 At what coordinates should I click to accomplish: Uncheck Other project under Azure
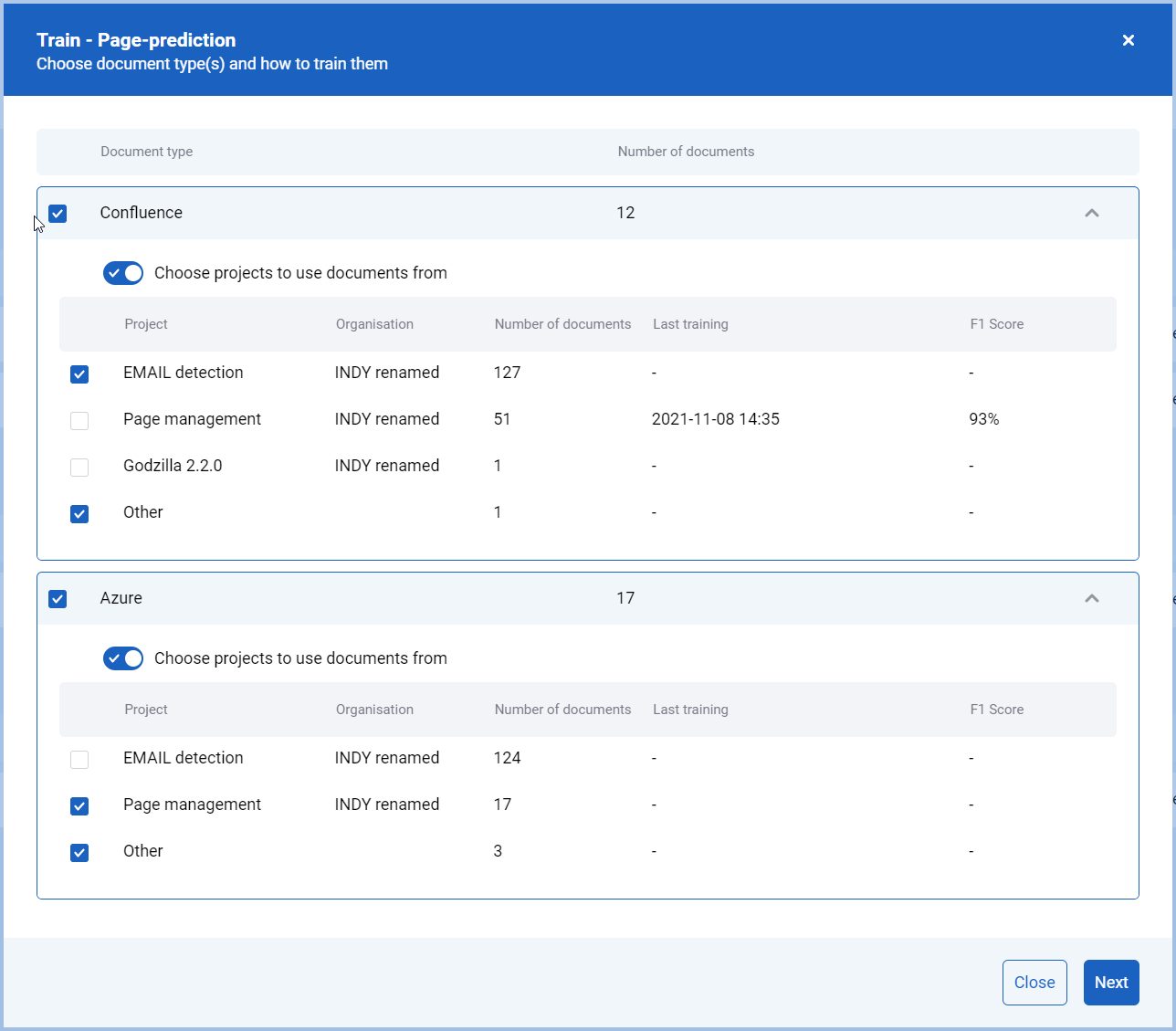79,853
